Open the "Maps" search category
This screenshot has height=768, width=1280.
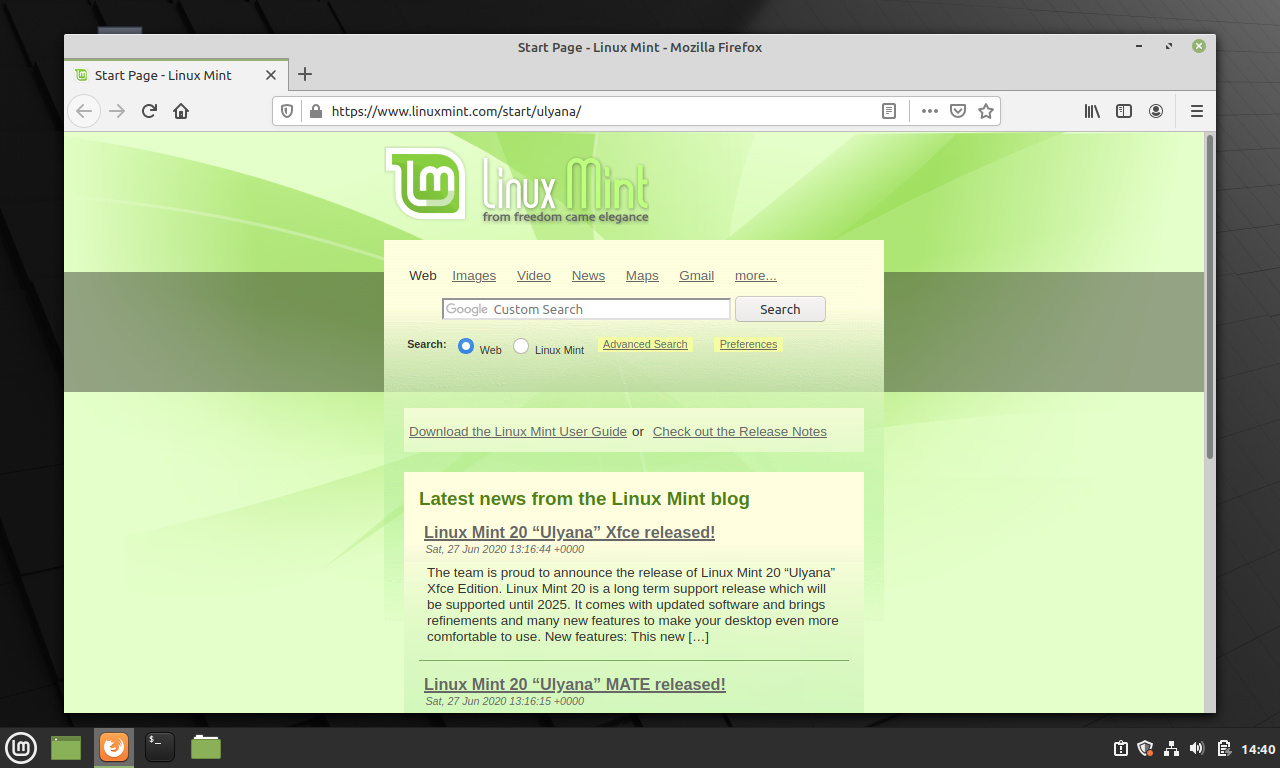tap(642, 275)
